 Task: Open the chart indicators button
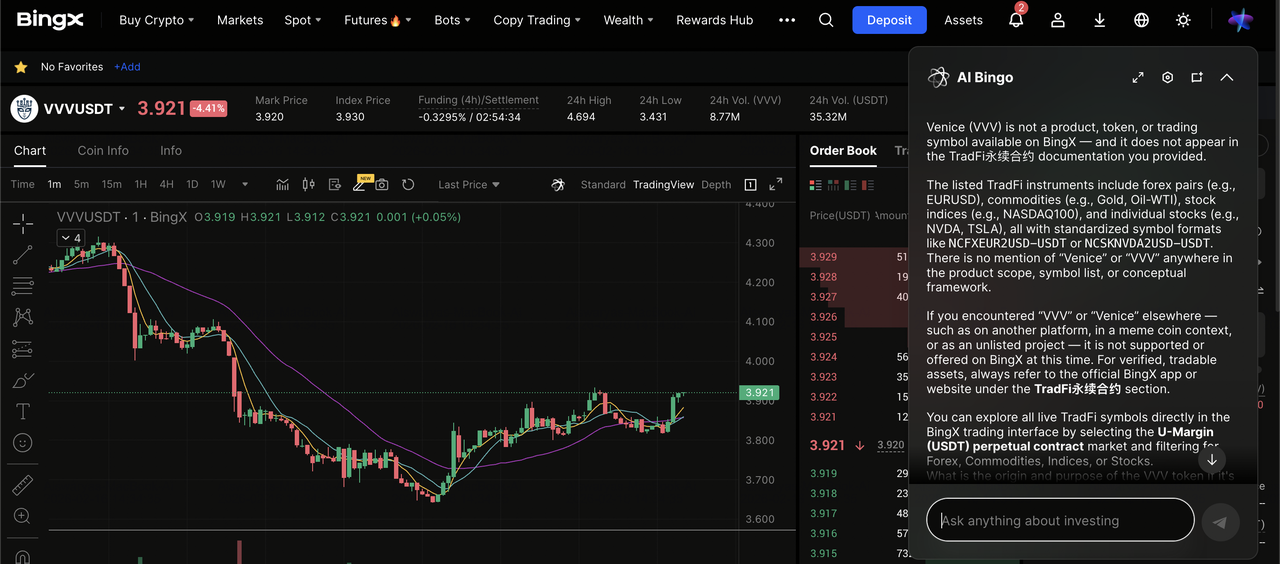click(x=283, y=185)
